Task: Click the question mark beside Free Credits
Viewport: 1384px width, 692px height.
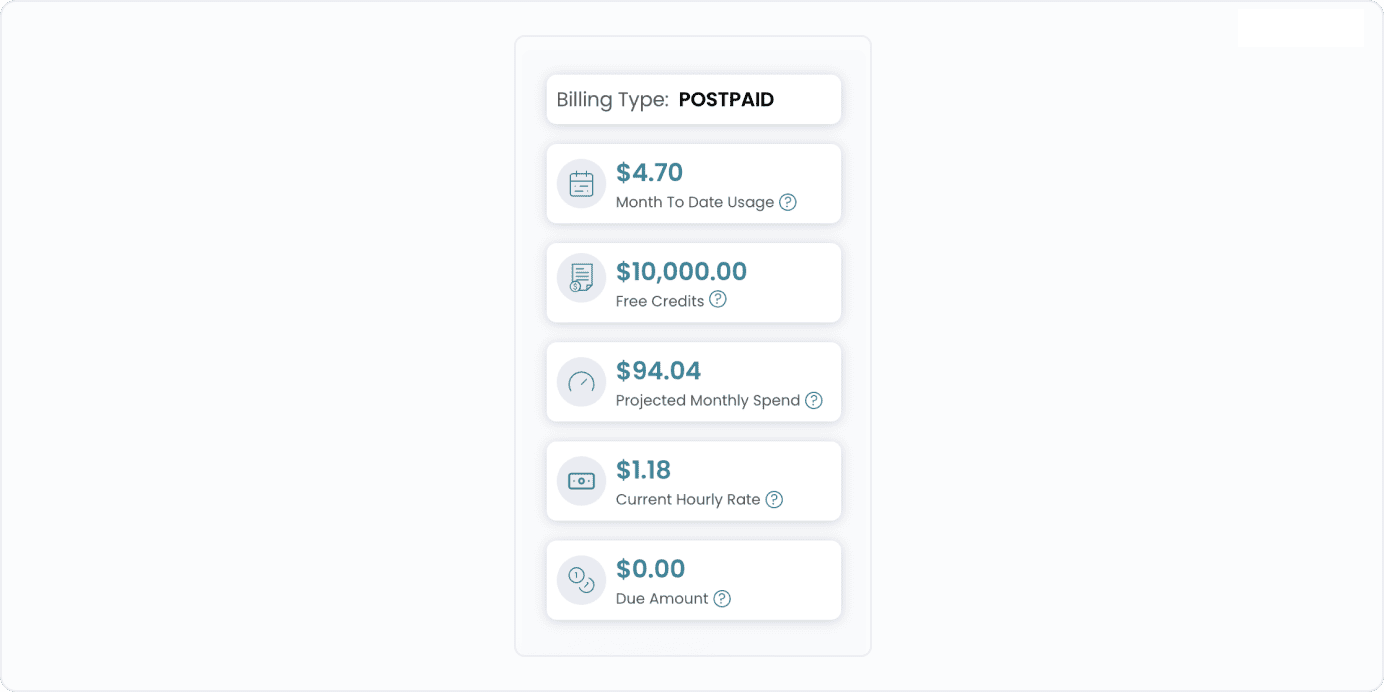Action: [718, 299]
